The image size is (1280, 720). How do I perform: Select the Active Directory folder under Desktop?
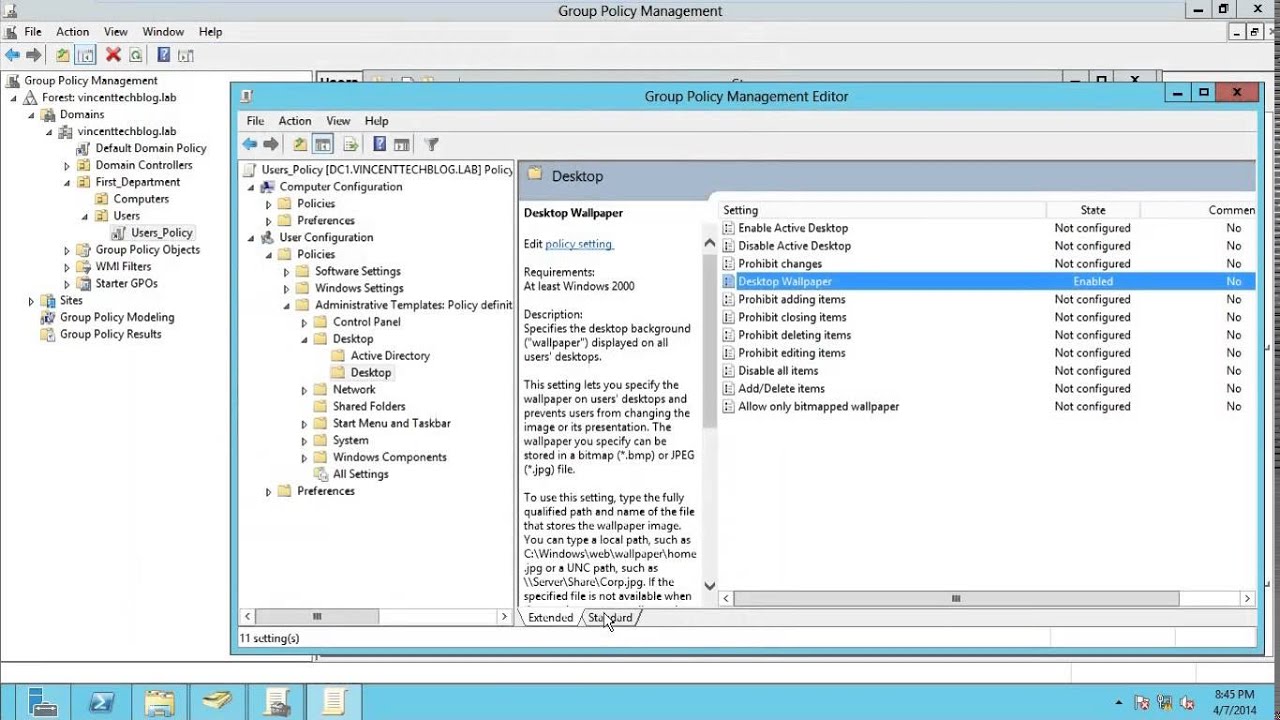(390, 355)
